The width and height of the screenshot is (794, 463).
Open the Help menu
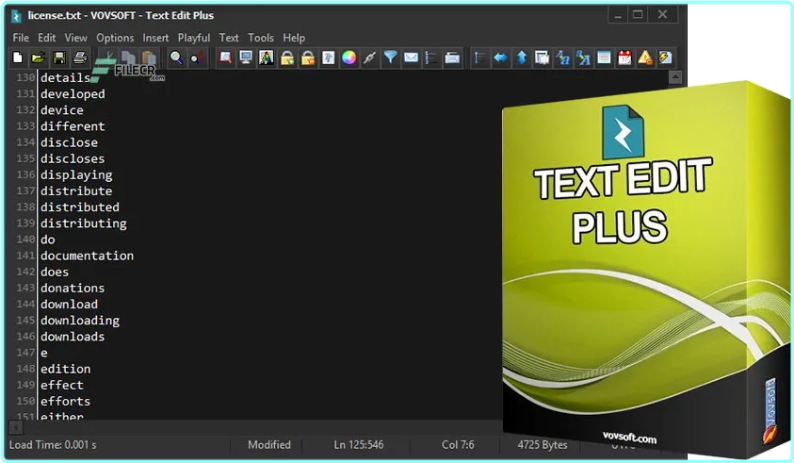[294, 38]
